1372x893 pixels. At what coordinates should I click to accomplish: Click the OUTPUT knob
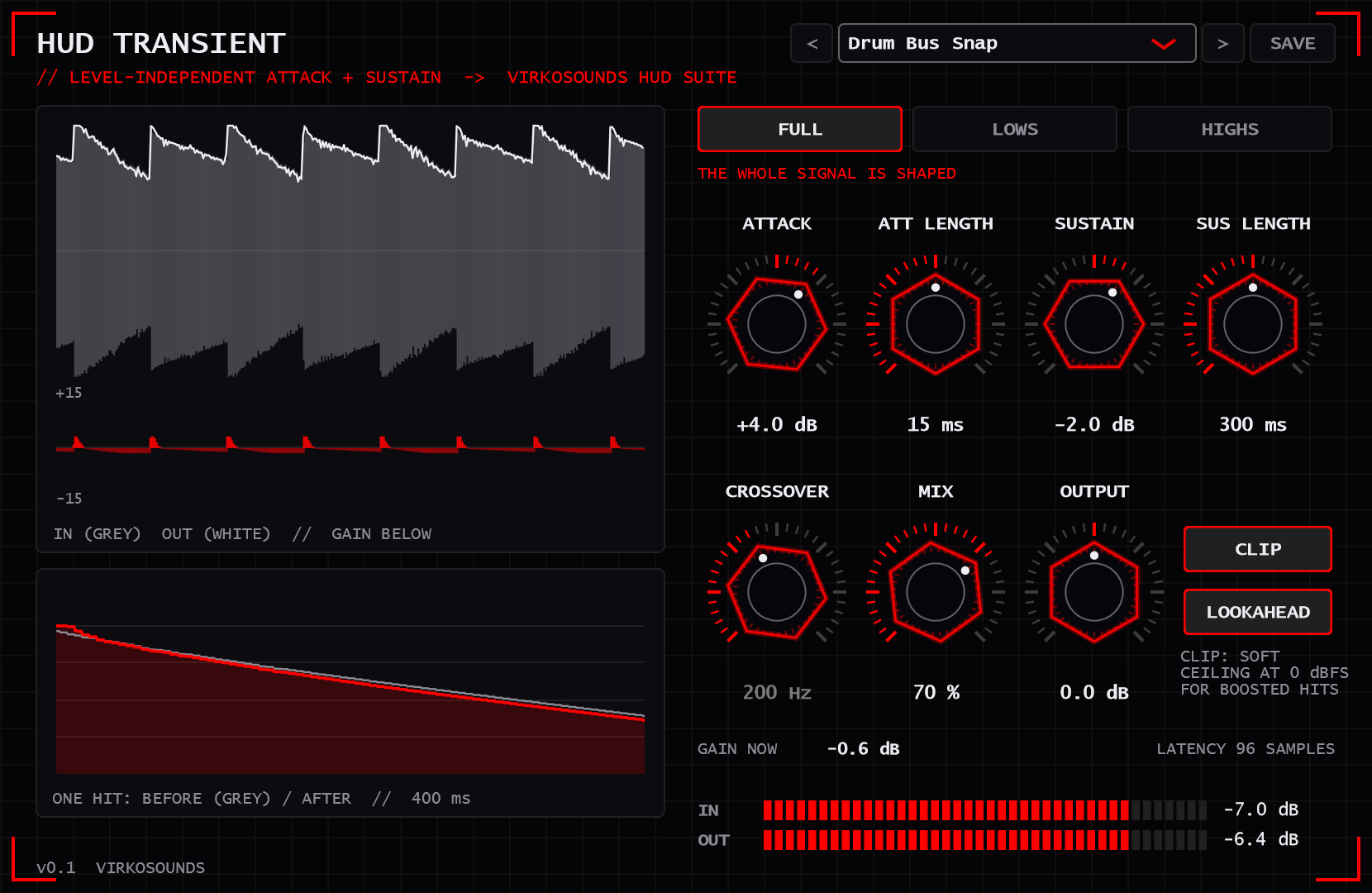point(1094,592)
